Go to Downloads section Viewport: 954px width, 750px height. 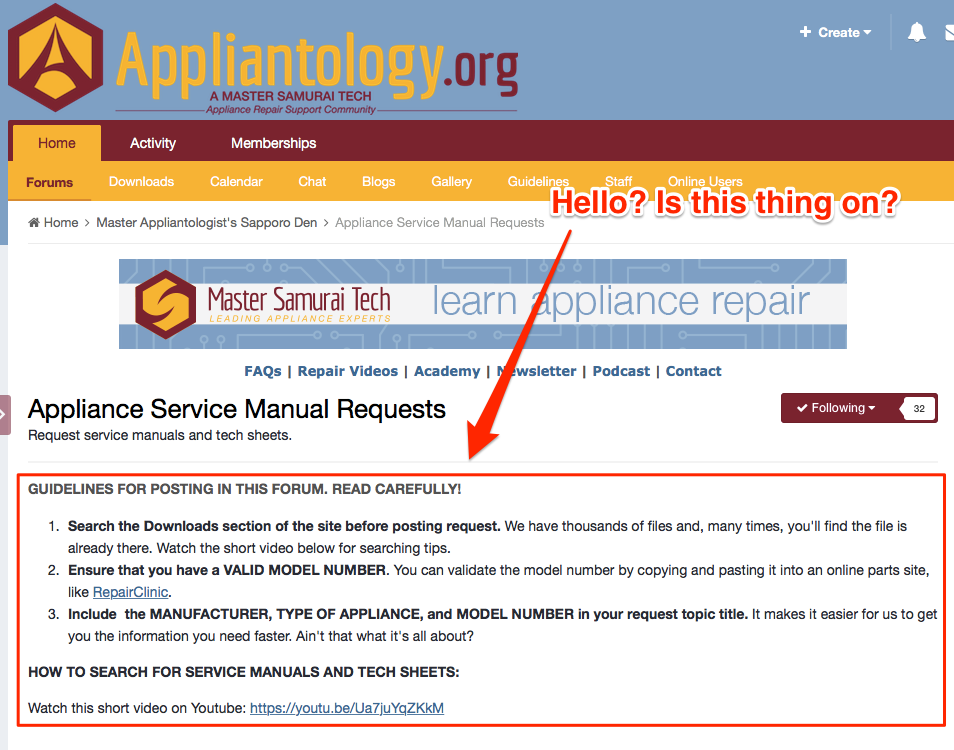pyautogui.click(x=141, y=181)
